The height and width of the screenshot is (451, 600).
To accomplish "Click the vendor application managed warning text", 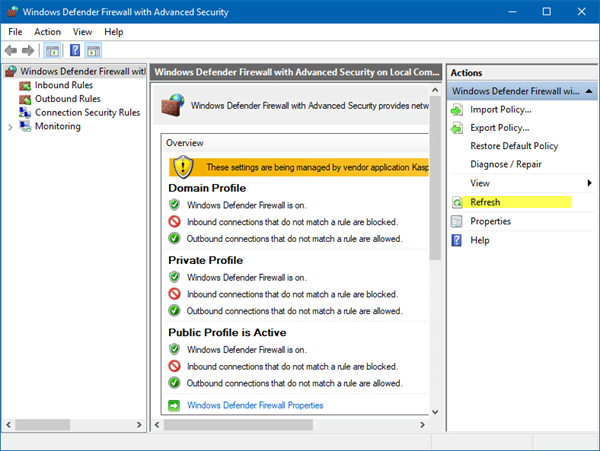I will pyautogui.click(x=317, y=167).
